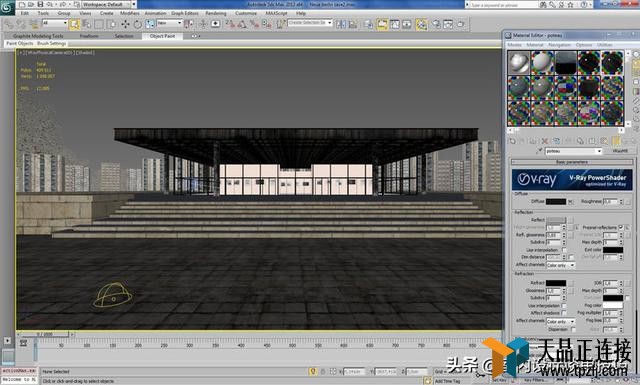The height and width of the screenshot is (385, 640).
Task: Click the Render Production teapot icon
Action: pyautogui.click(x=460, y=24)
